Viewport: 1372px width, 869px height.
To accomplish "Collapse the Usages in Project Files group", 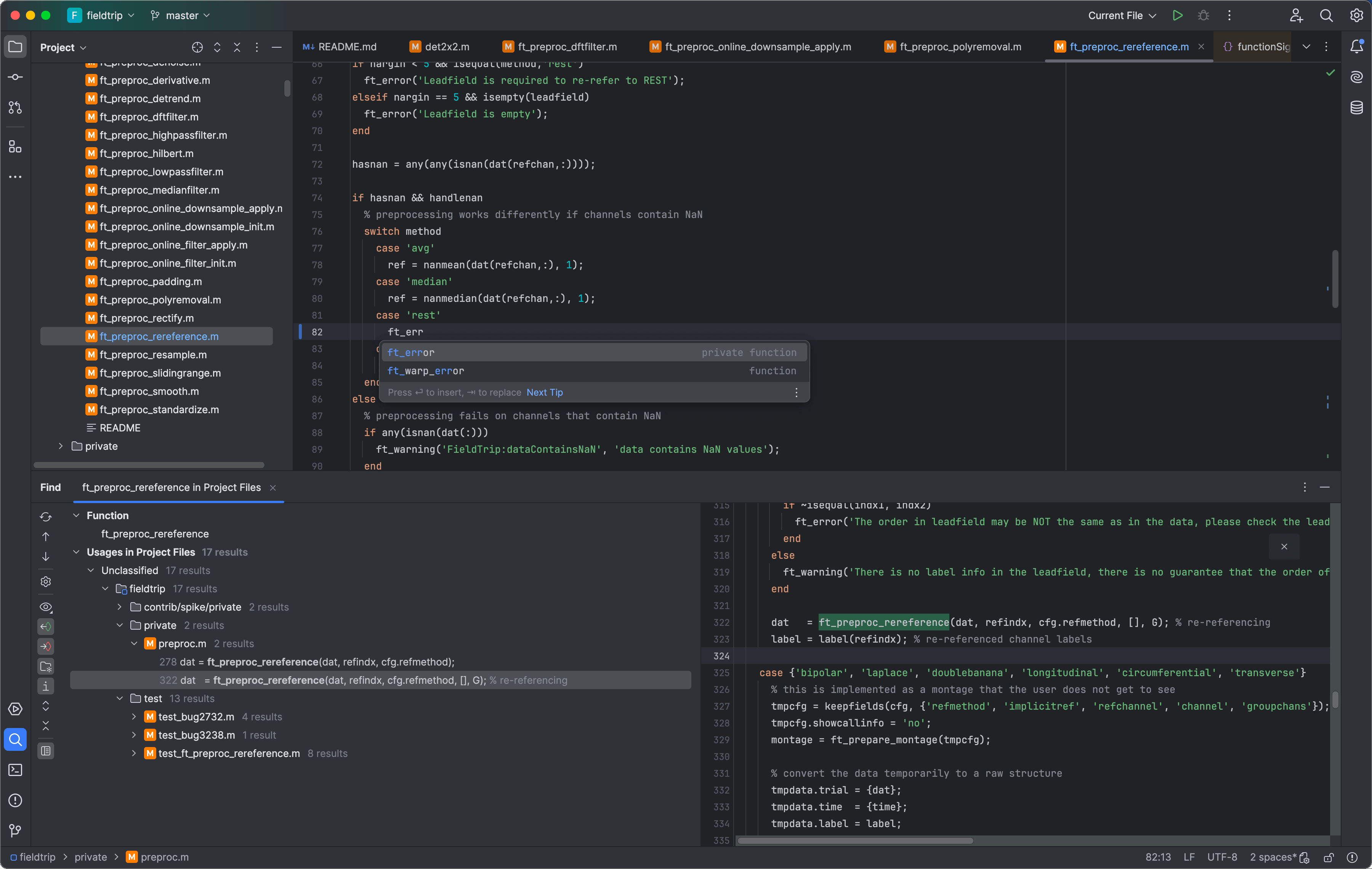I will click(x=76, y=552).
